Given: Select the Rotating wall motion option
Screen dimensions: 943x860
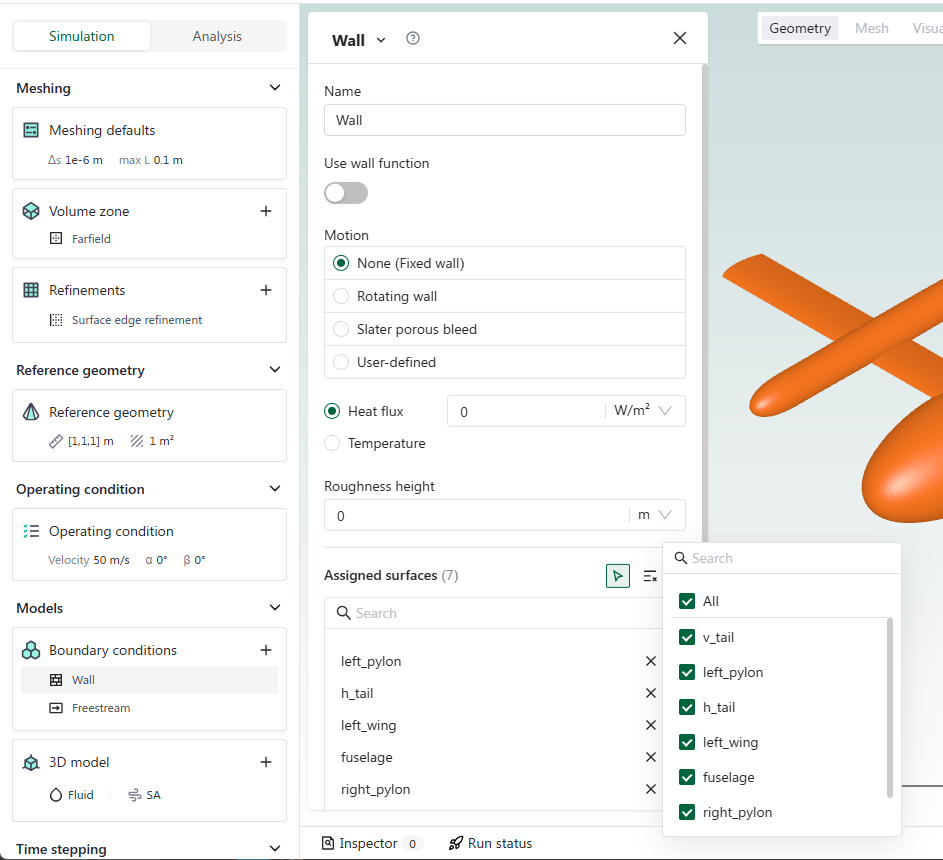Looking at the screenshot, I should 341,296.
